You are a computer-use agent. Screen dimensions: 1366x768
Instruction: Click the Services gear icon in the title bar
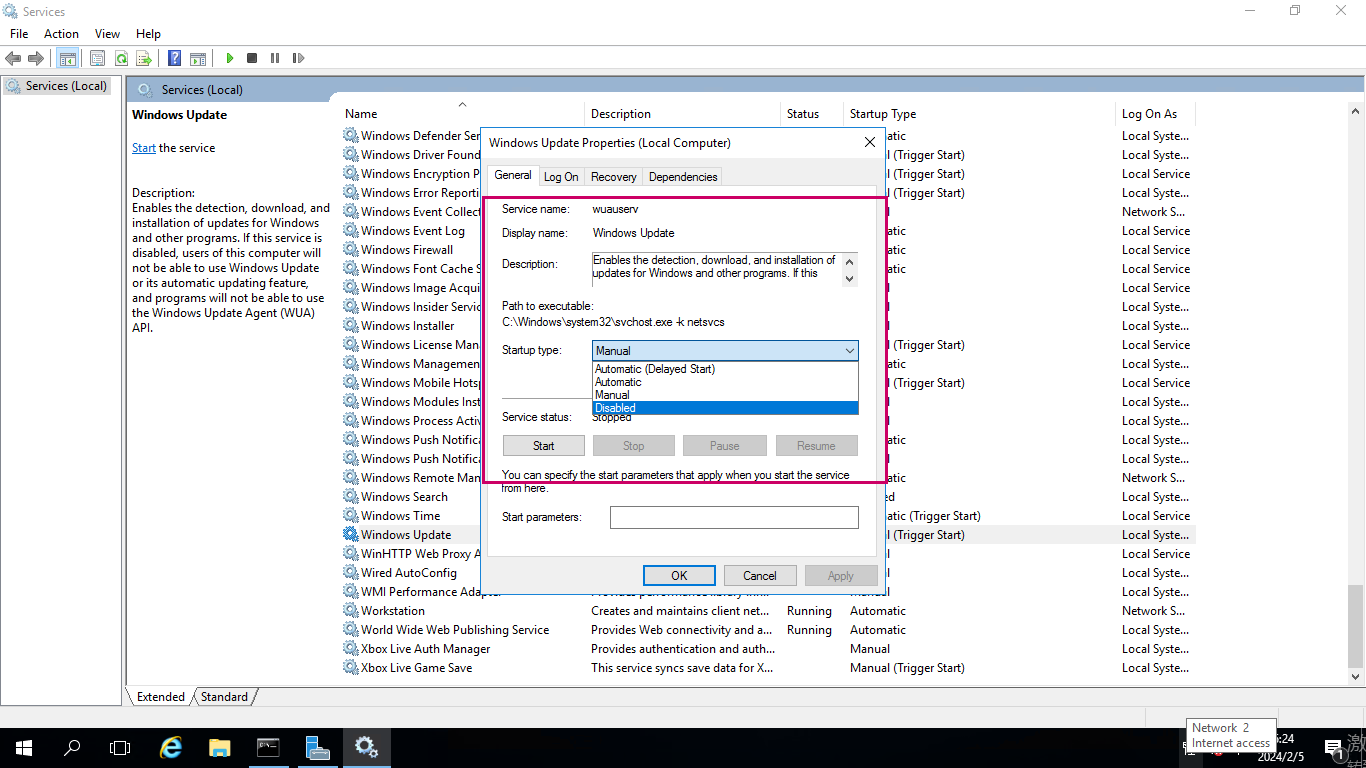click(x=11, y=11)
